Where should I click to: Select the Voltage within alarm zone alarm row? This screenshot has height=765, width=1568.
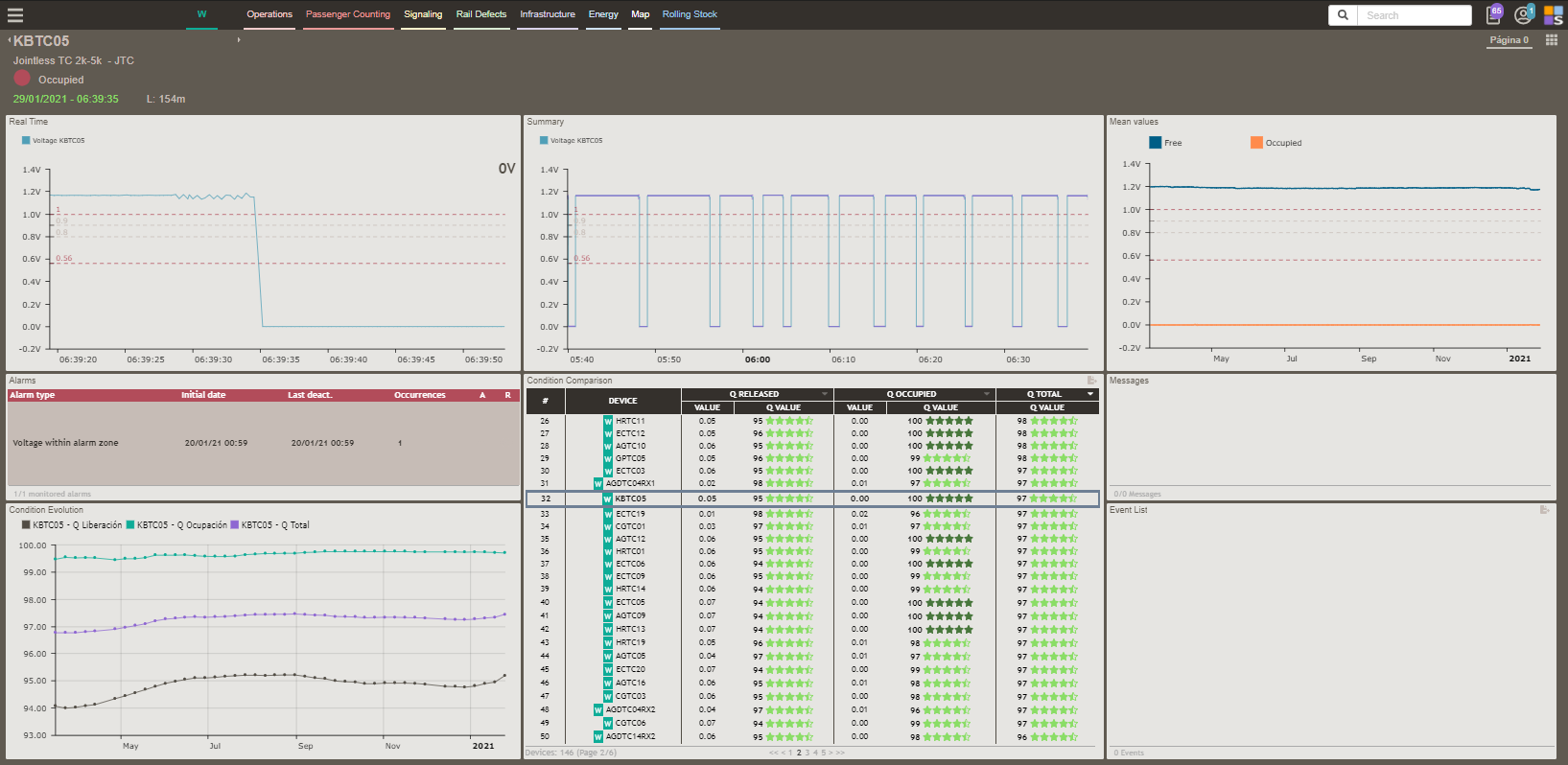263,443
